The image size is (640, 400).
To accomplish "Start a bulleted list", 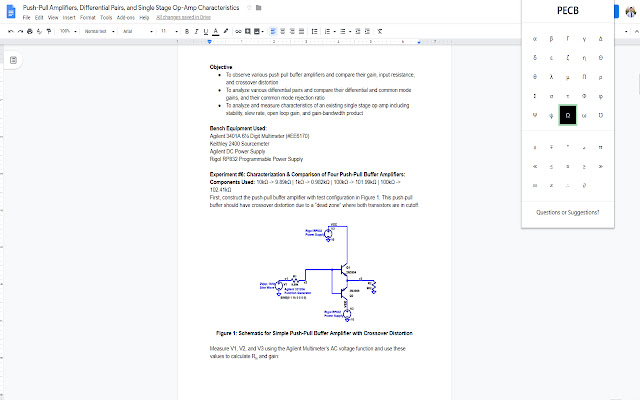I will point(343,31).
